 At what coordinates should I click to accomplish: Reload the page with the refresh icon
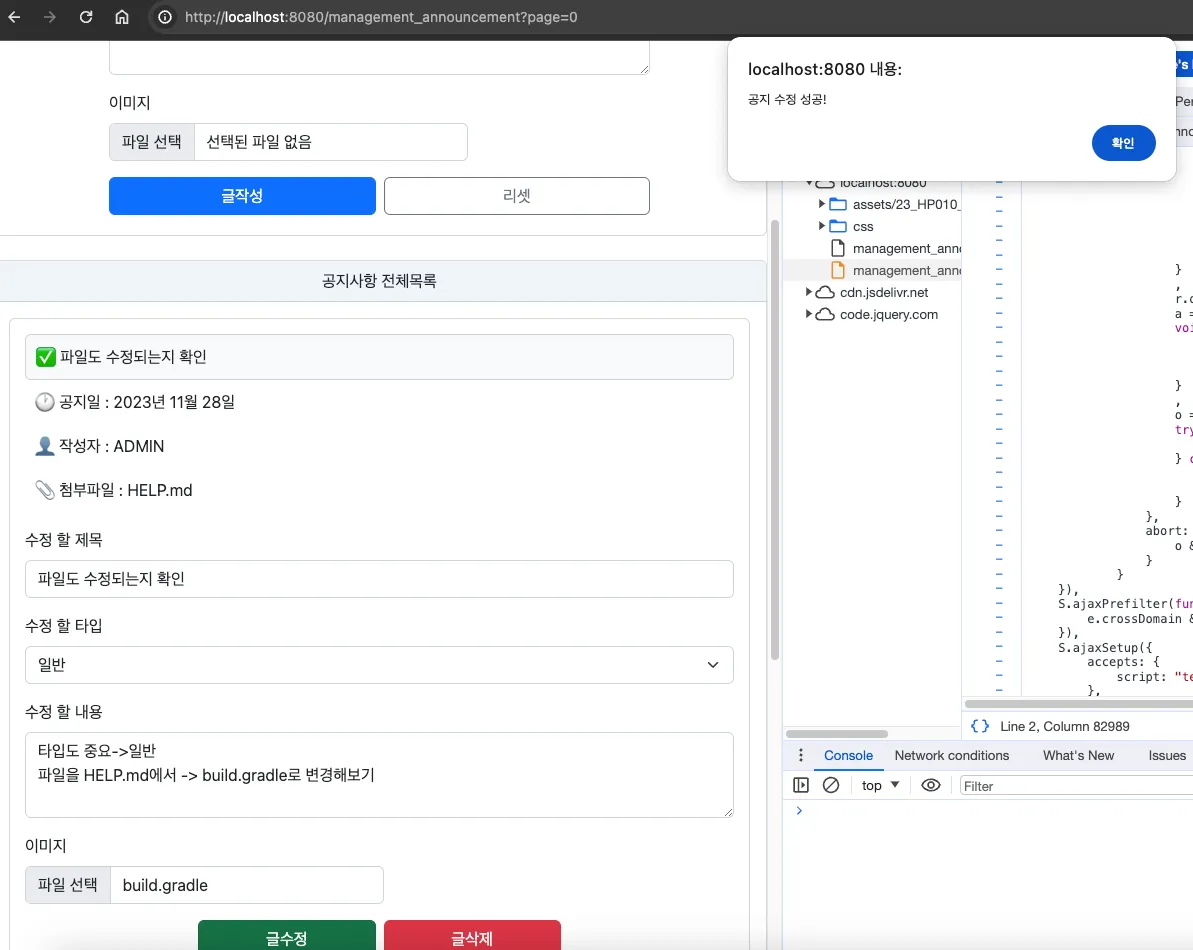(x=86, y=17)
